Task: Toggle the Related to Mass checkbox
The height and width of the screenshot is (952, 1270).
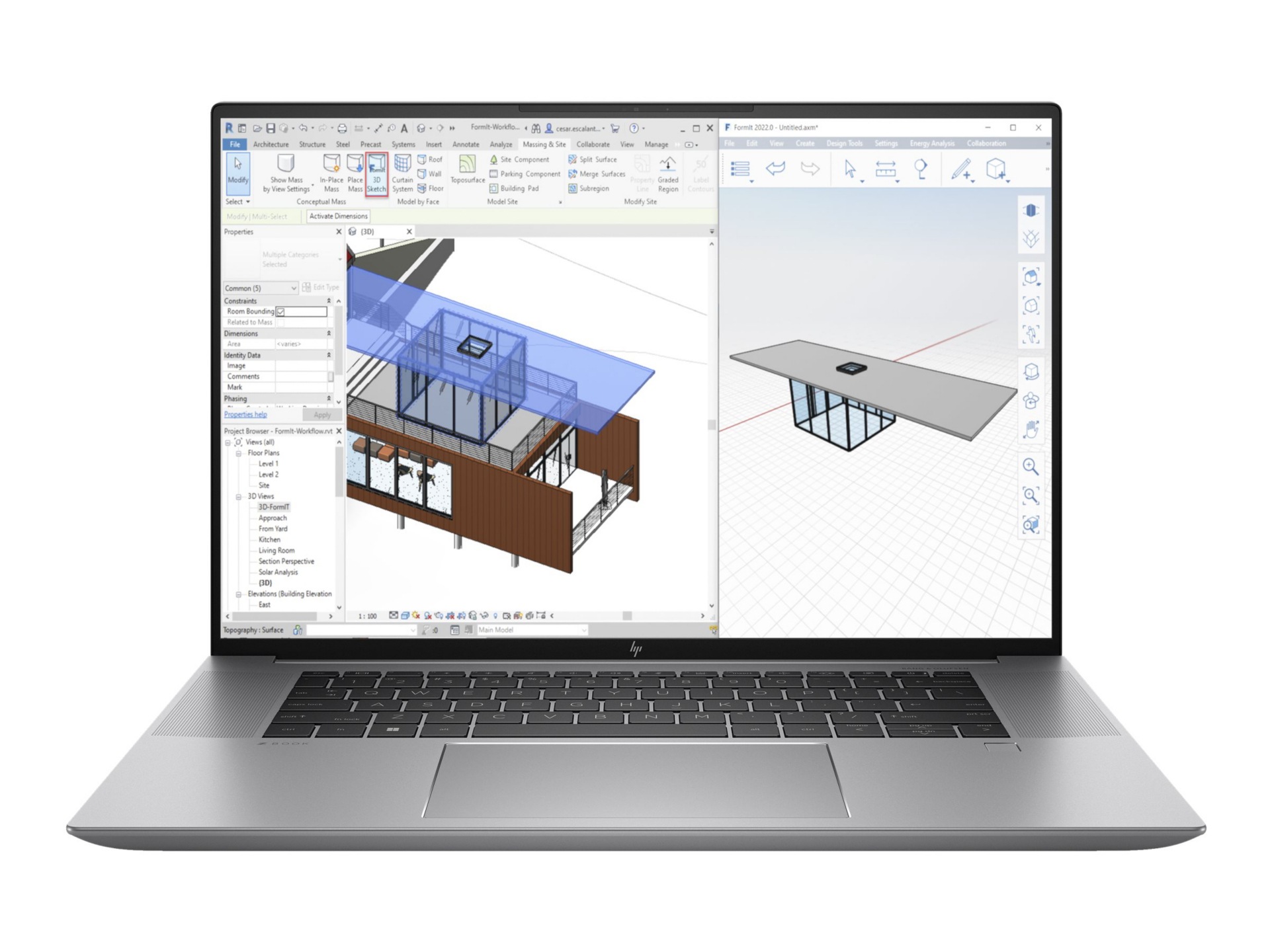Action: click(x=280, y=323)
